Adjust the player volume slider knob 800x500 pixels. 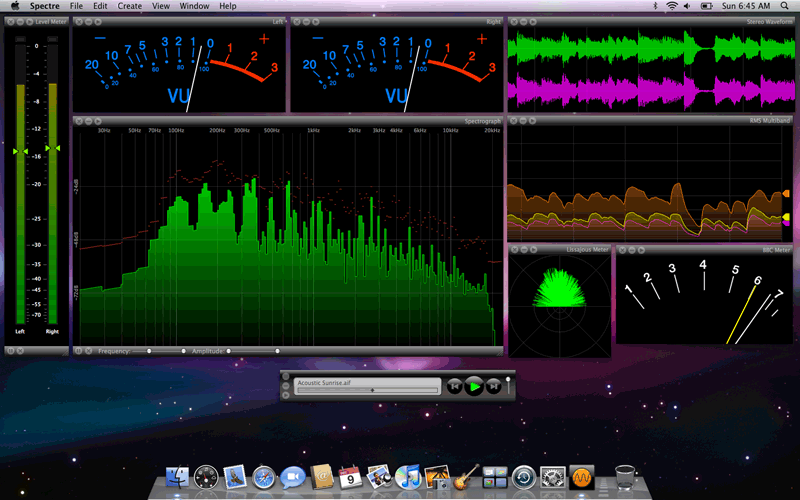click(508, 381)
